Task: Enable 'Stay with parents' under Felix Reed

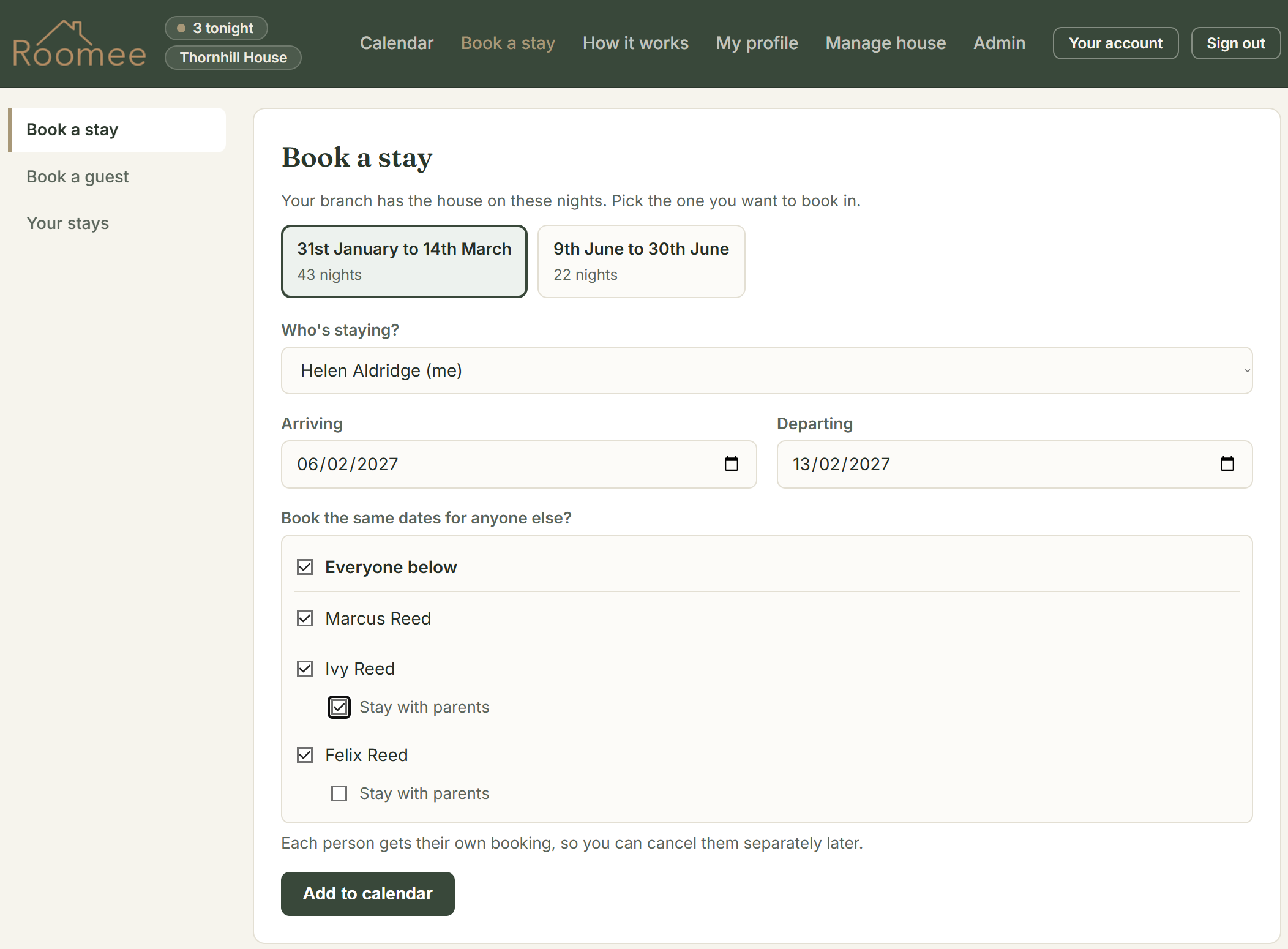Action: [339, 793]
